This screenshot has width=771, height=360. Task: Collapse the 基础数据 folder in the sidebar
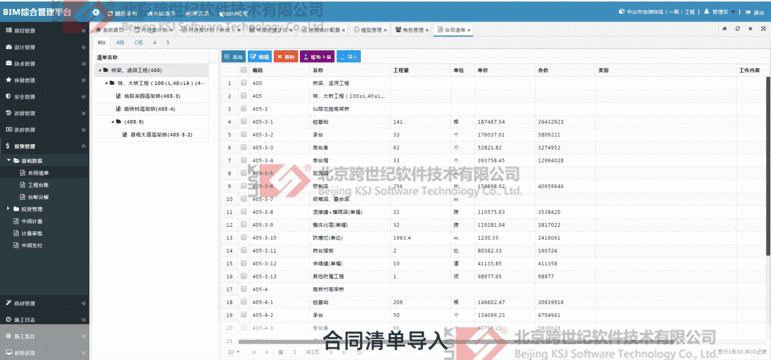click(x=9, y=160)
